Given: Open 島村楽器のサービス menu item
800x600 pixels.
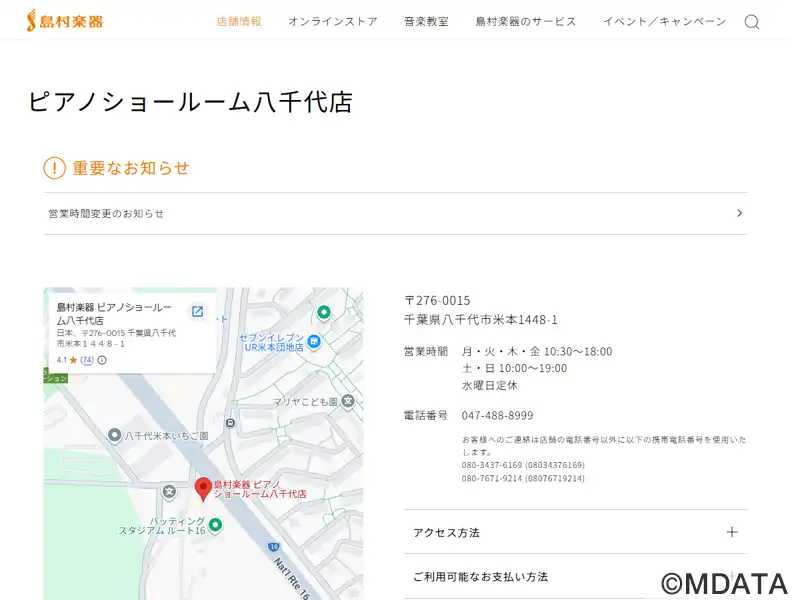Looking at the screenshot, I should coord(526,21).
